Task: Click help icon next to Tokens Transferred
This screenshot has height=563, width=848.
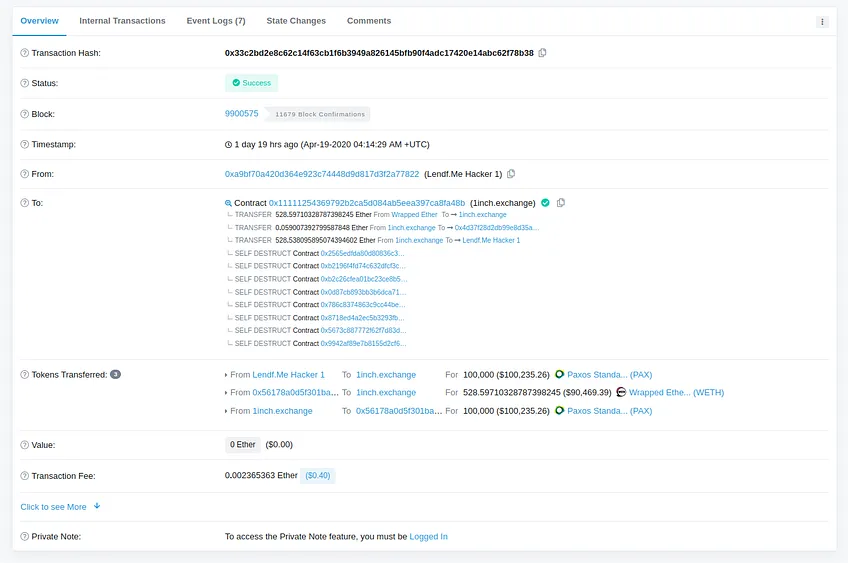Action: pos(24,374)
